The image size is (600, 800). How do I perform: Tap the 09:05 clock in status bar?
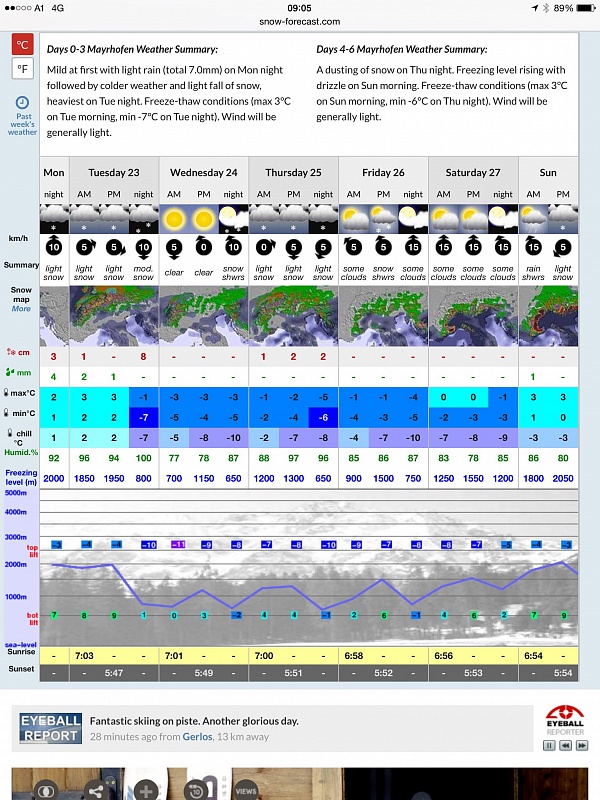299,8
